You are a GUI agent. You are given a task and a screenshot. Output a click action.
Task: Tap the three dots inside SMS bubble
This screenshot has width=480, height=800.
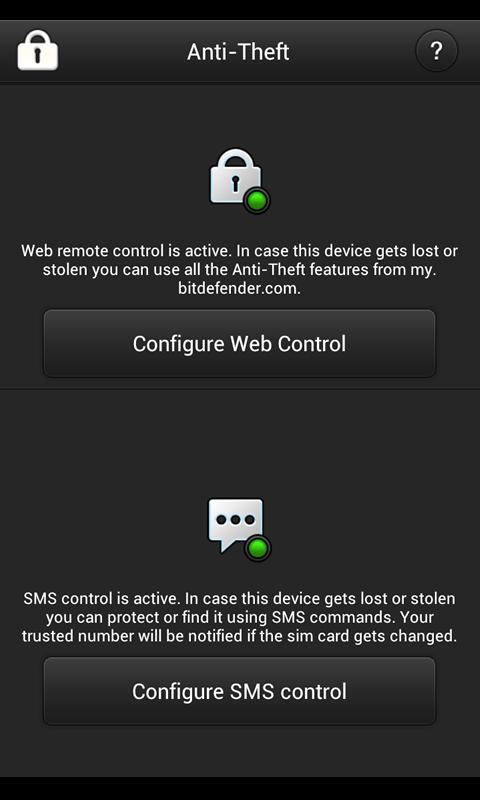(235, 520)
